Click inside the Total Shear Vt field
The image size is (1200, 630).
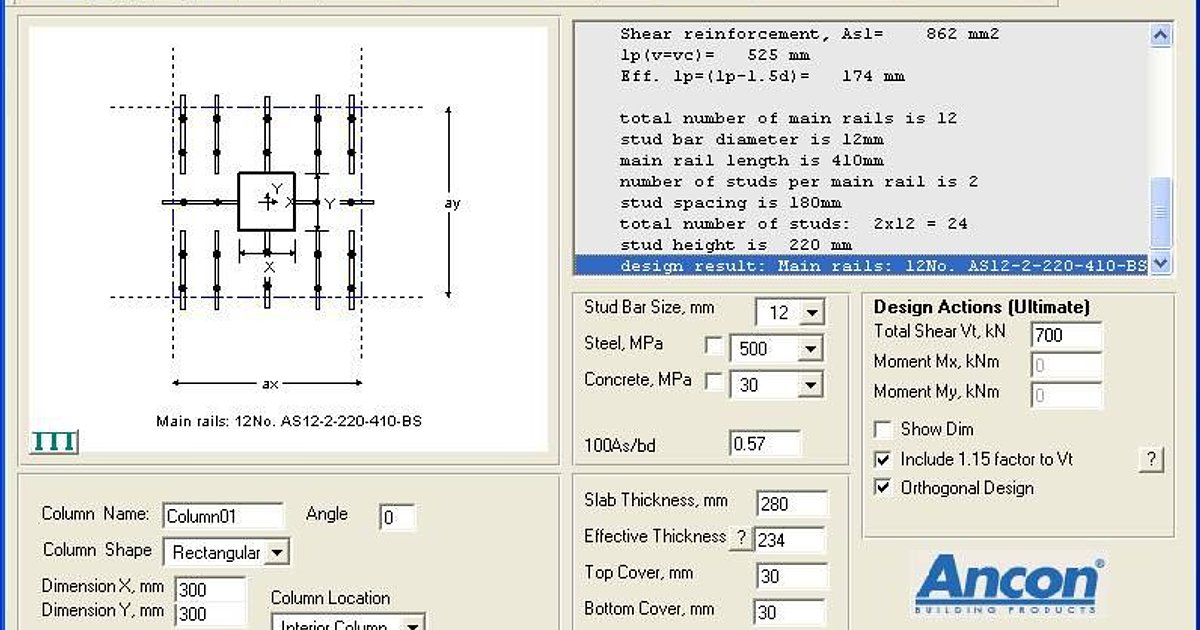(x=1066, y=335)
